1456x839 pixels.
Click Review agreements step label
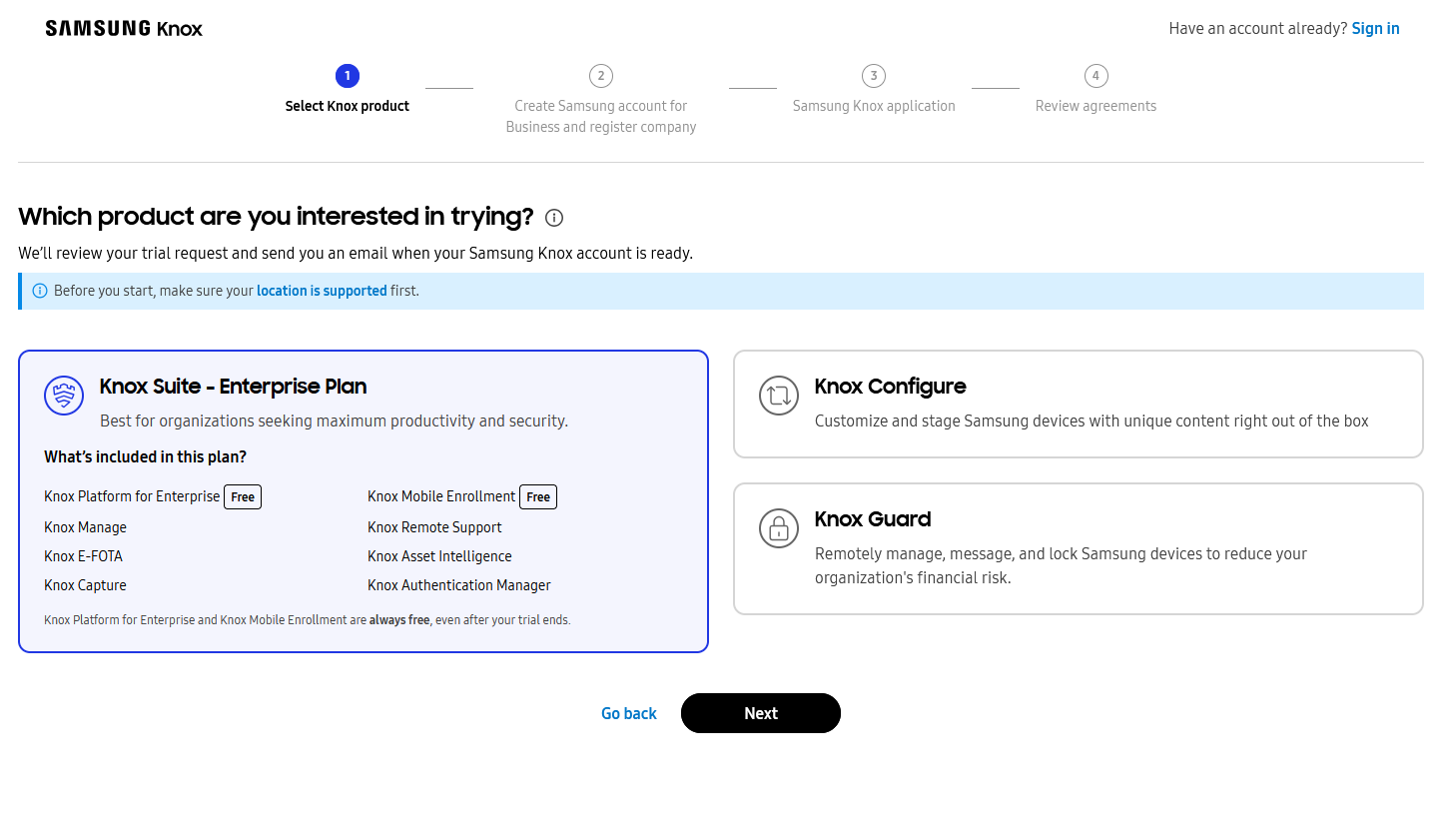coord(1095,106)
